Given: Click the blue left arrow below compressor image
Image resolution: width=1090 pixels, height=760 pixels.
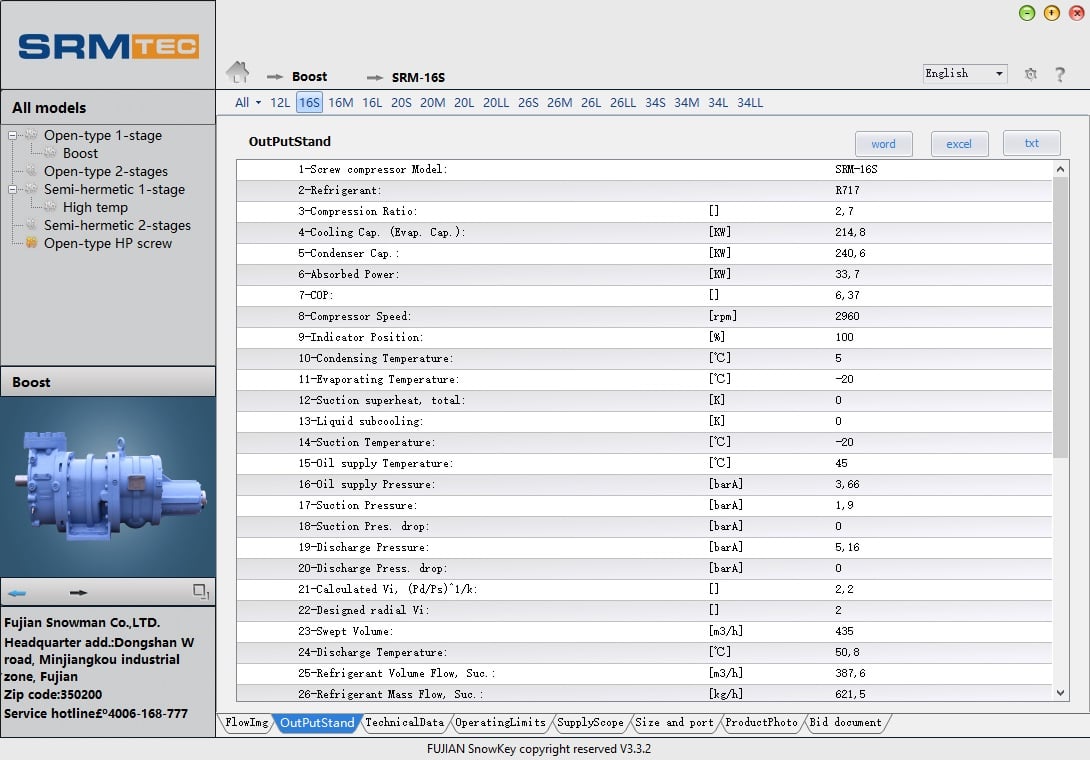Looking at the screenshot, I should click(17, 592).
